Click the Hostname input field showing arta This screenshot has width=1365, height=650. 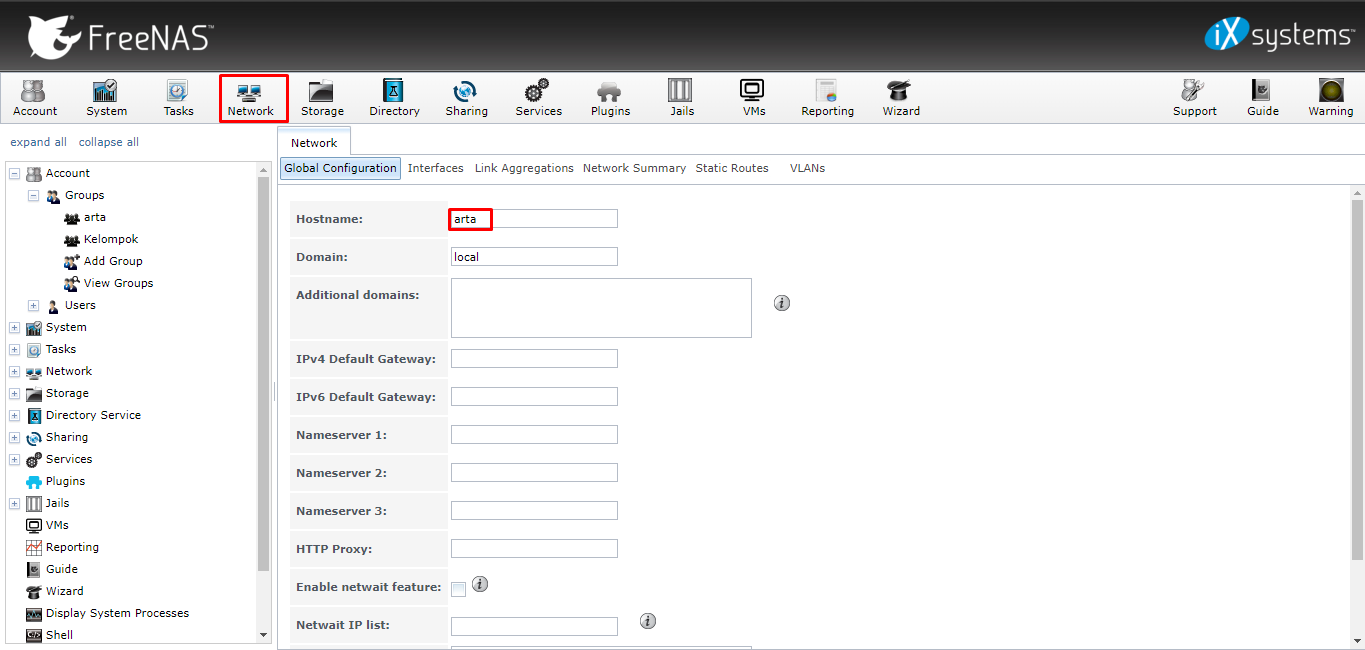pos(533,218)
